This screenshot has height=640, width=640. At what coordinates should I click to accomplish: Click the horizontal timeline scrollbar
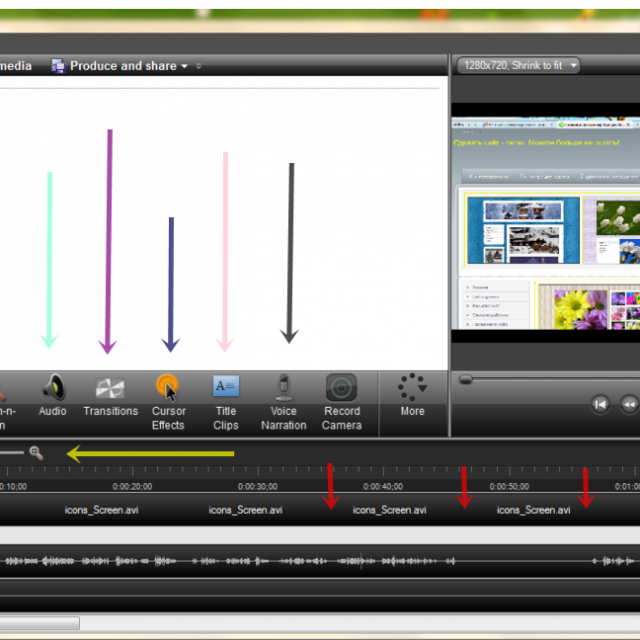(x=40, y=623)
